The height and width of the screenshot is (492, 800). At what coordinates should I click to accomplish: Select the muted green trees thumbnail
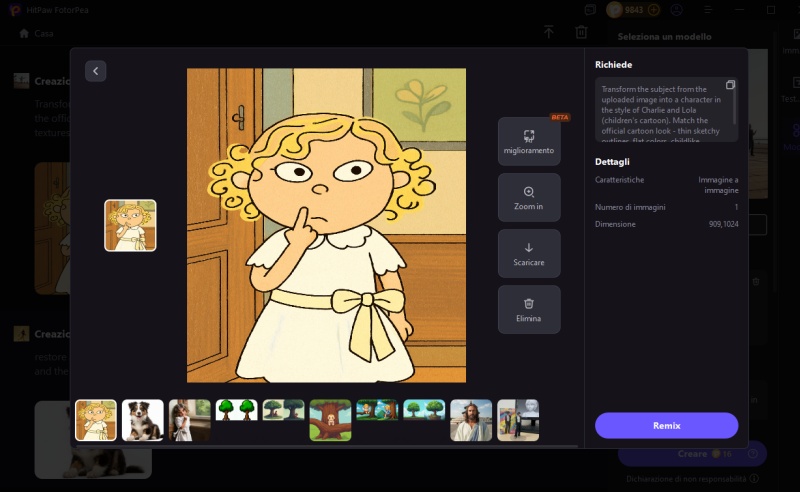(284, 410)
